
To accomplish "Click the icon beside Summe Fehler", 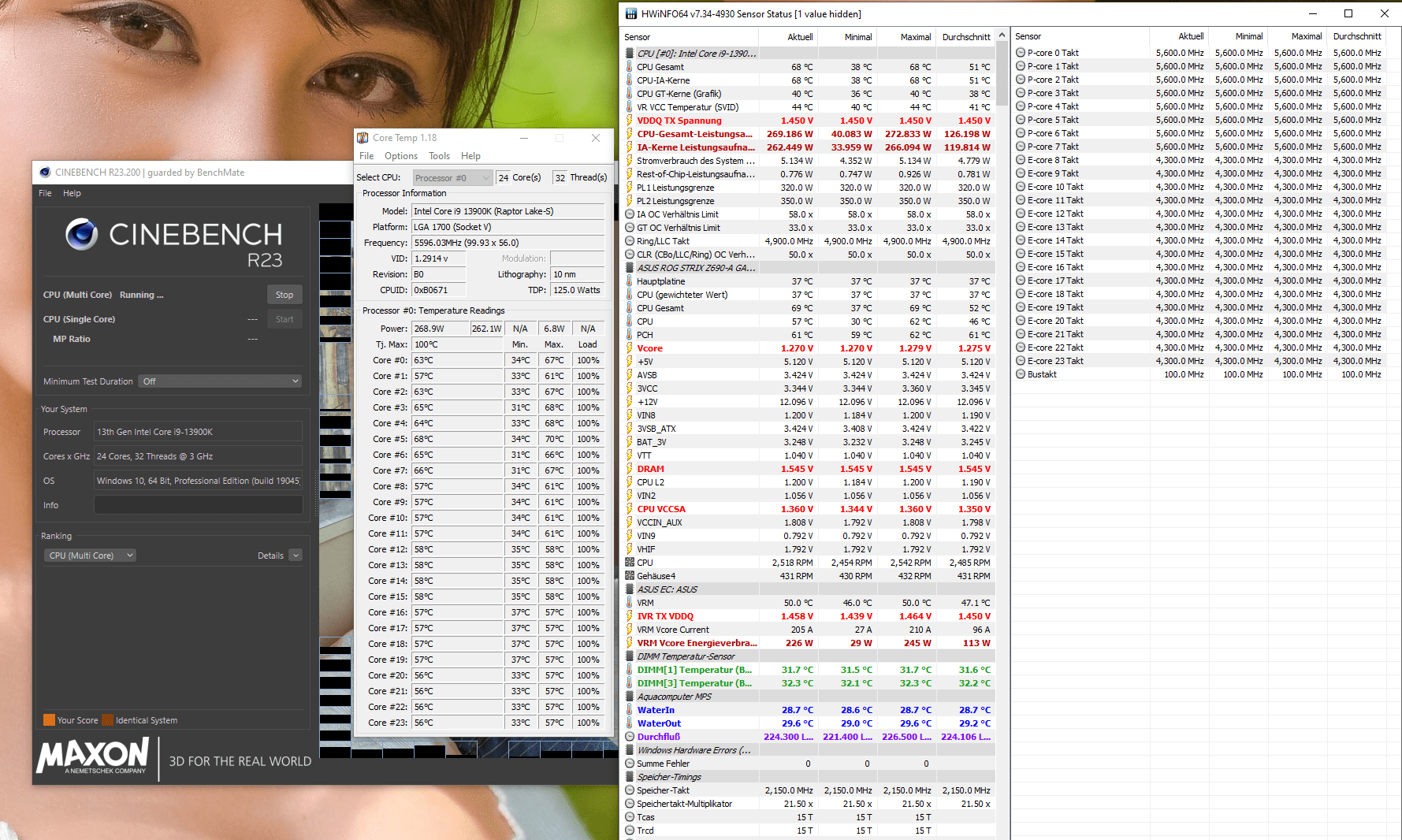I will coord(630,764).
